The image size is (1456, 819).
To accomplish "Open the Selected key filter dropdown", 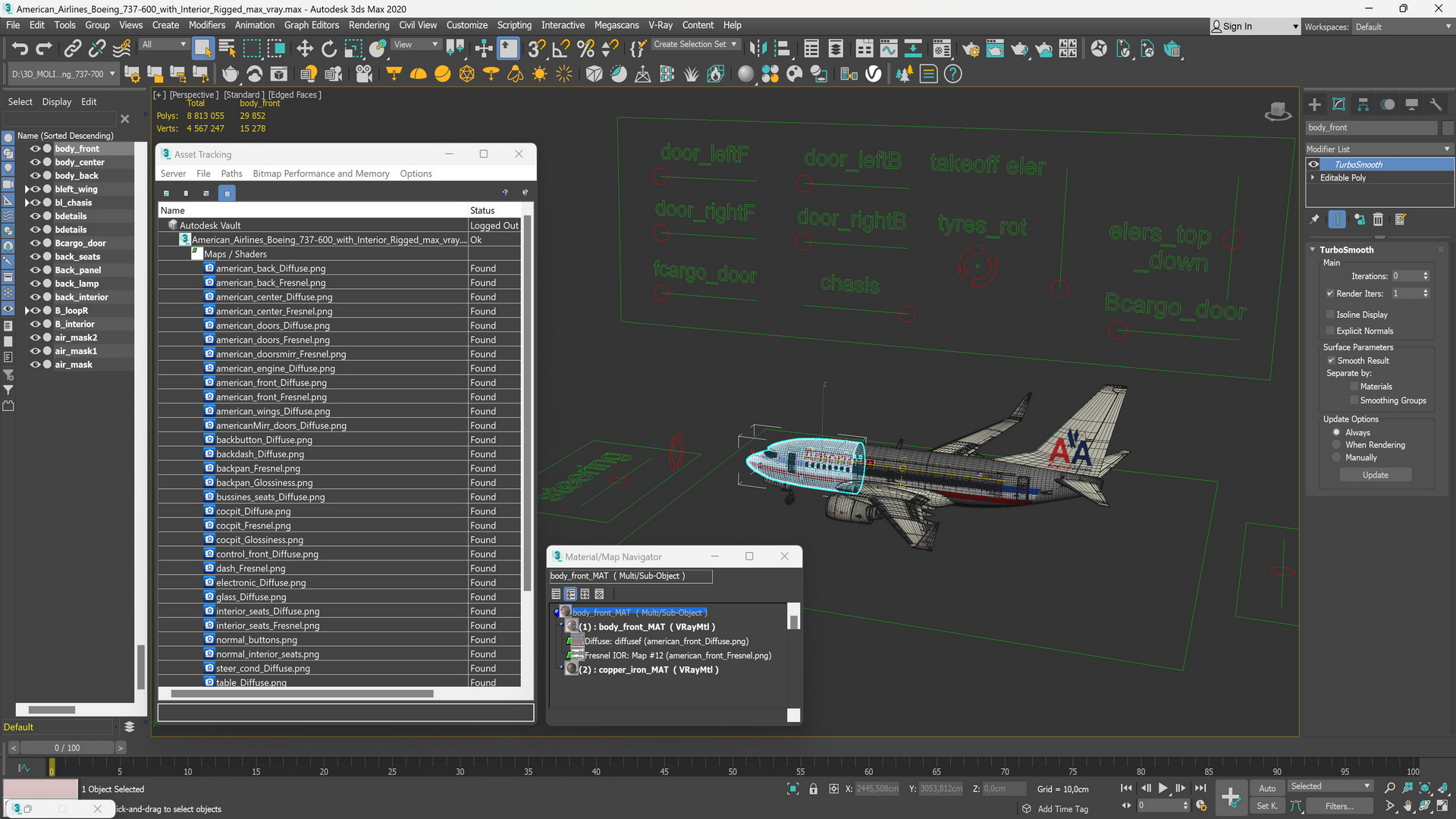I will 1331,786.
